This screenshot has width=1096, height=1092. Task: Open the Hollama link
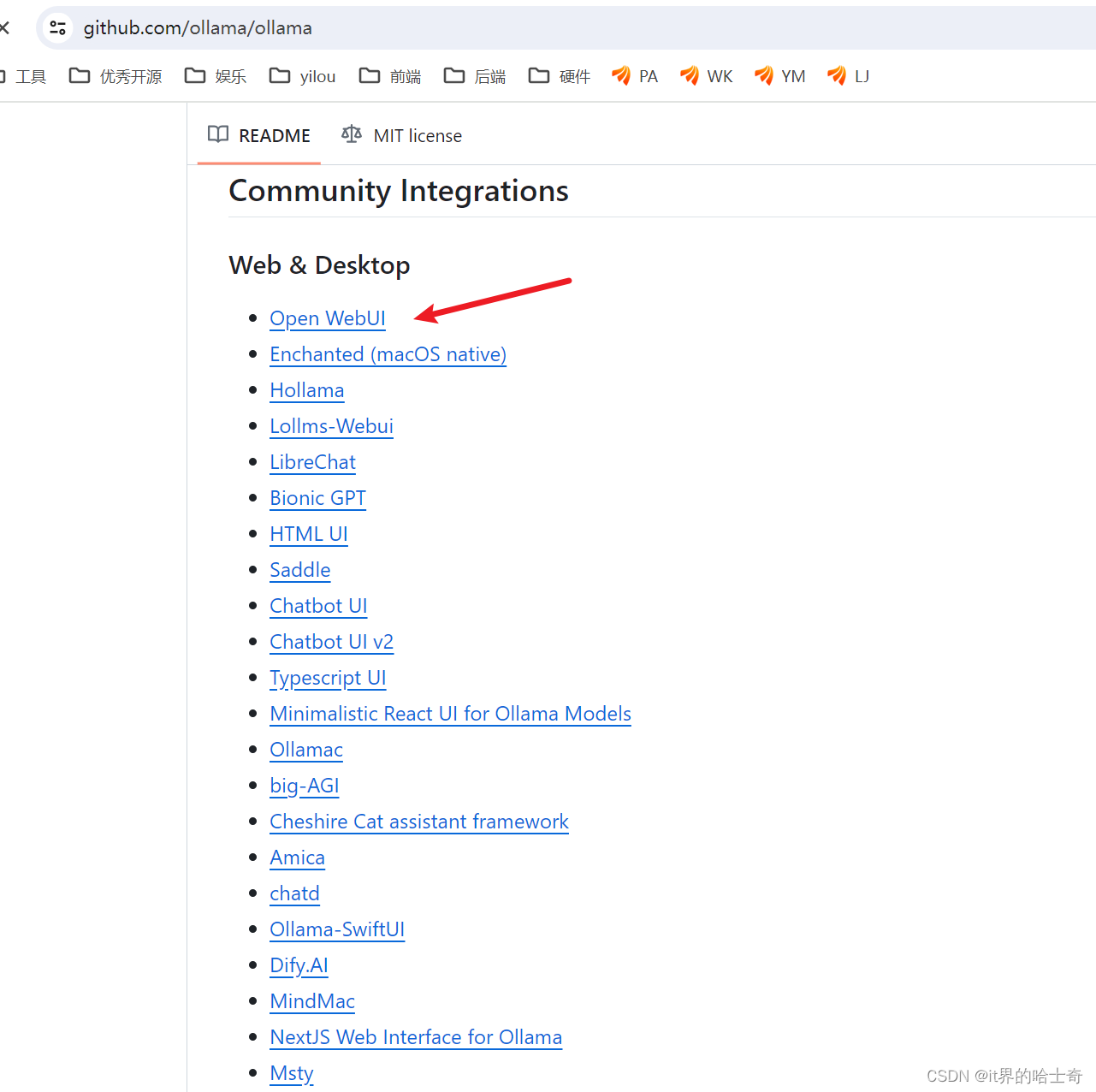coord(306,390)
